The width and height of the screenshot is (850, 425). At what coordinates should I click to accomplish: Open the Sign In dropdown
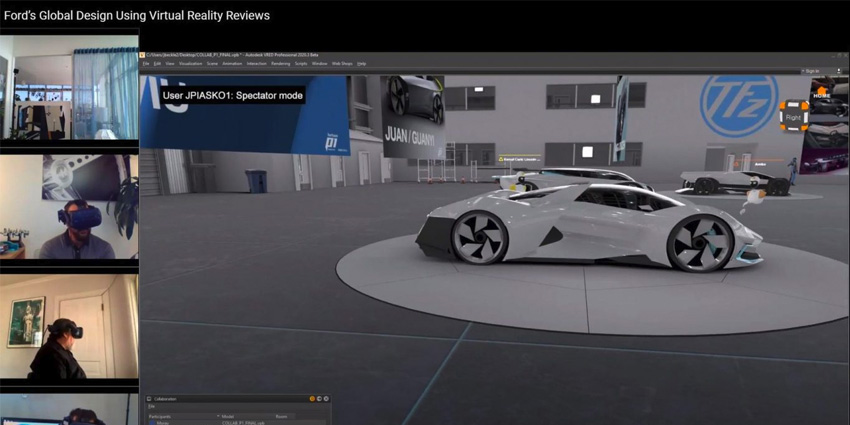(810, 71)
